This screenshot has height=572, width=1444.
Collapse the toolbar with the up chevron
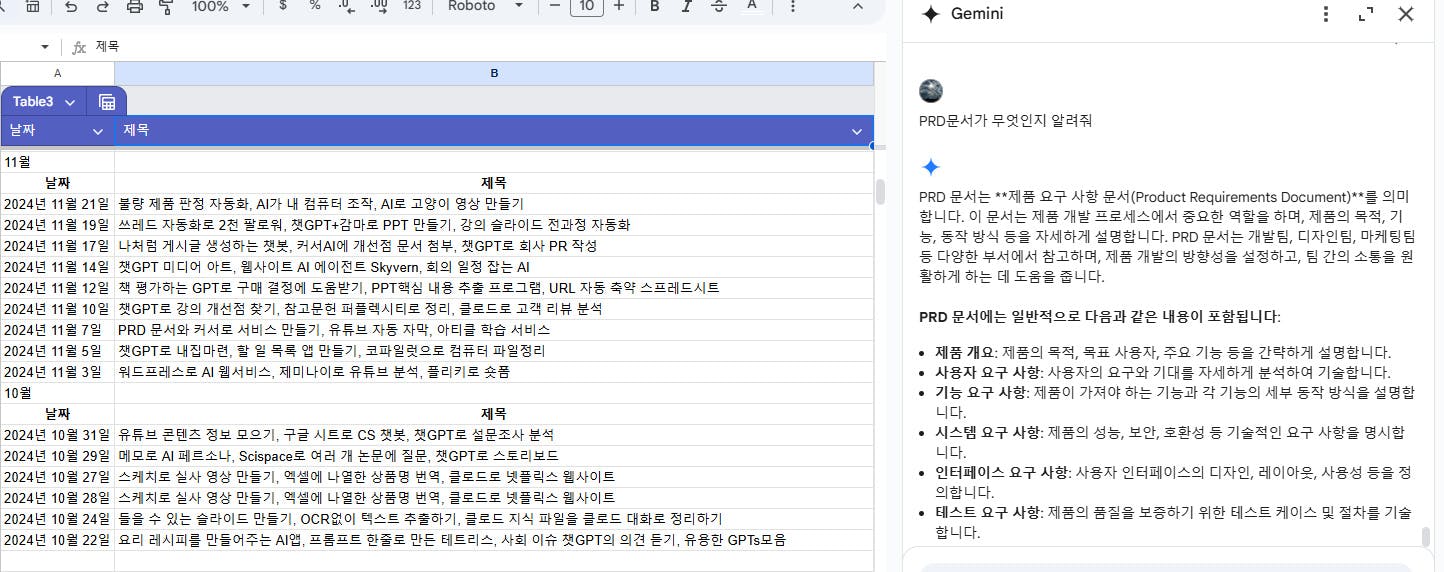coord(858,6)
